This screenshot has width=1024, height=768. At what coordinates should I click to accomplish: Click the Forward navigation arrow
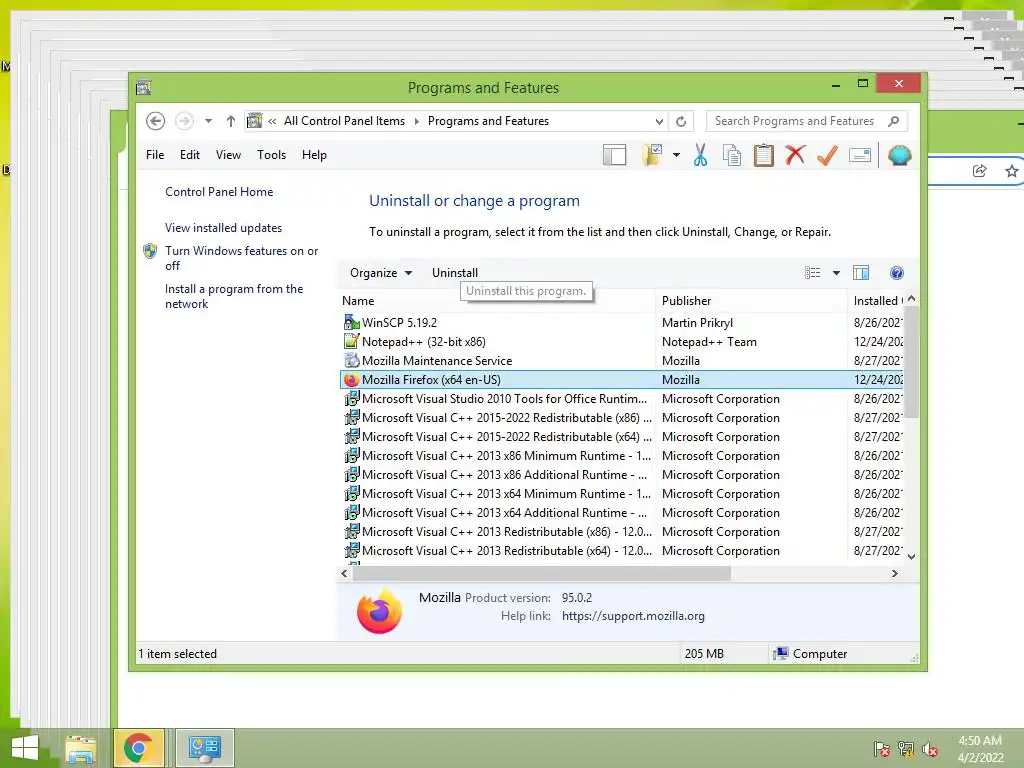coord(184,121)
